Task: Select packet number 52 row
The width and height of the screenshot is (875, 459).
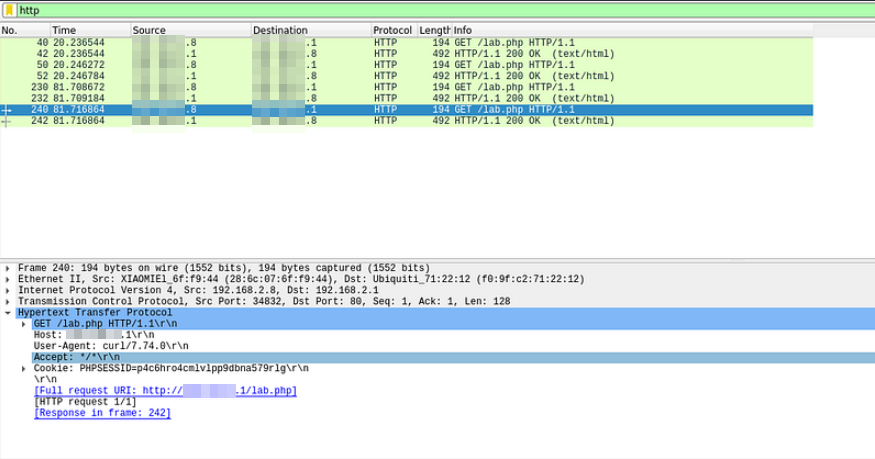Action: 406,76
